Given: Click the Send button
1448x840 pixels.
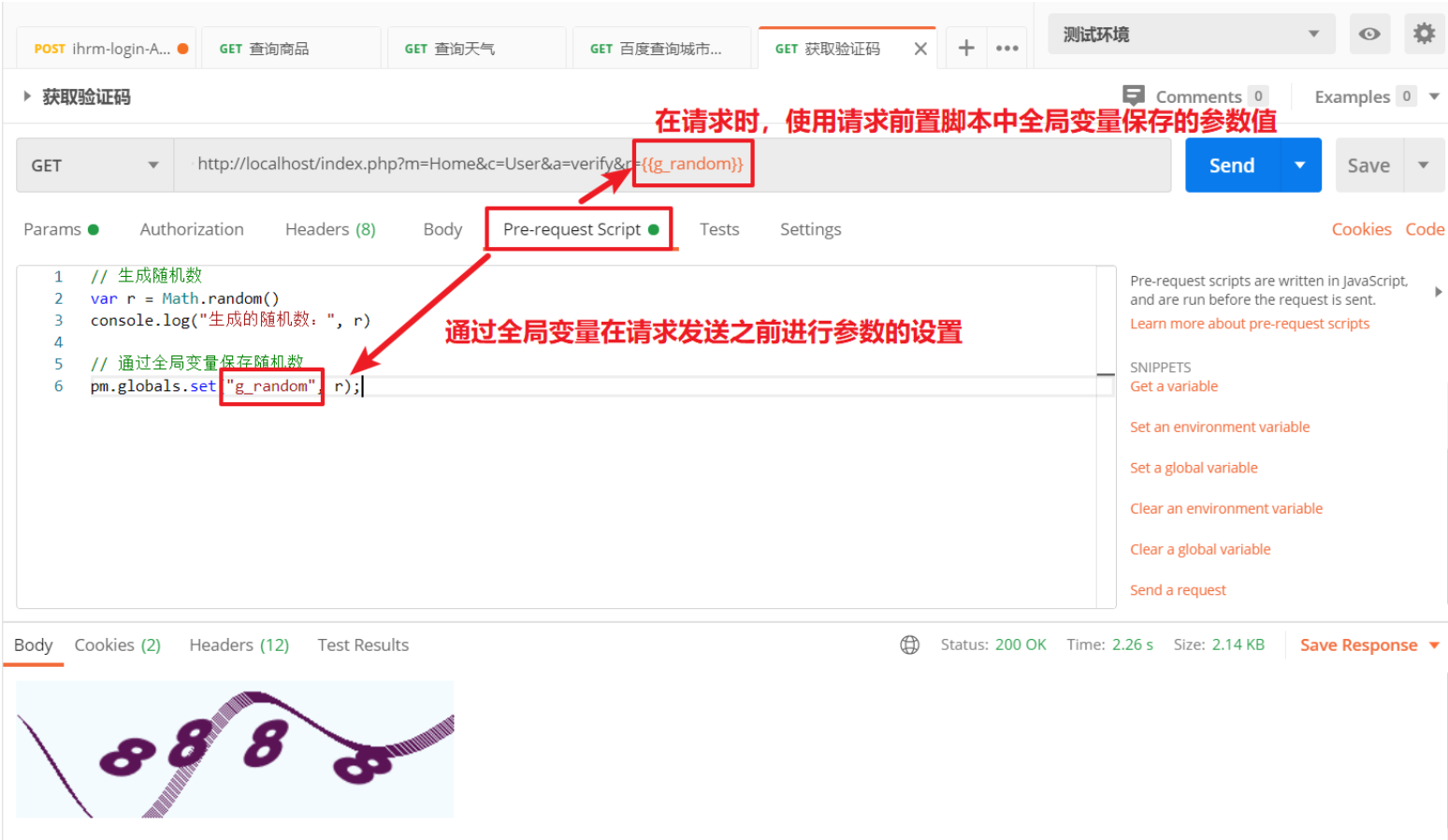Looking at the screenshot, I should pos(1231,165).
